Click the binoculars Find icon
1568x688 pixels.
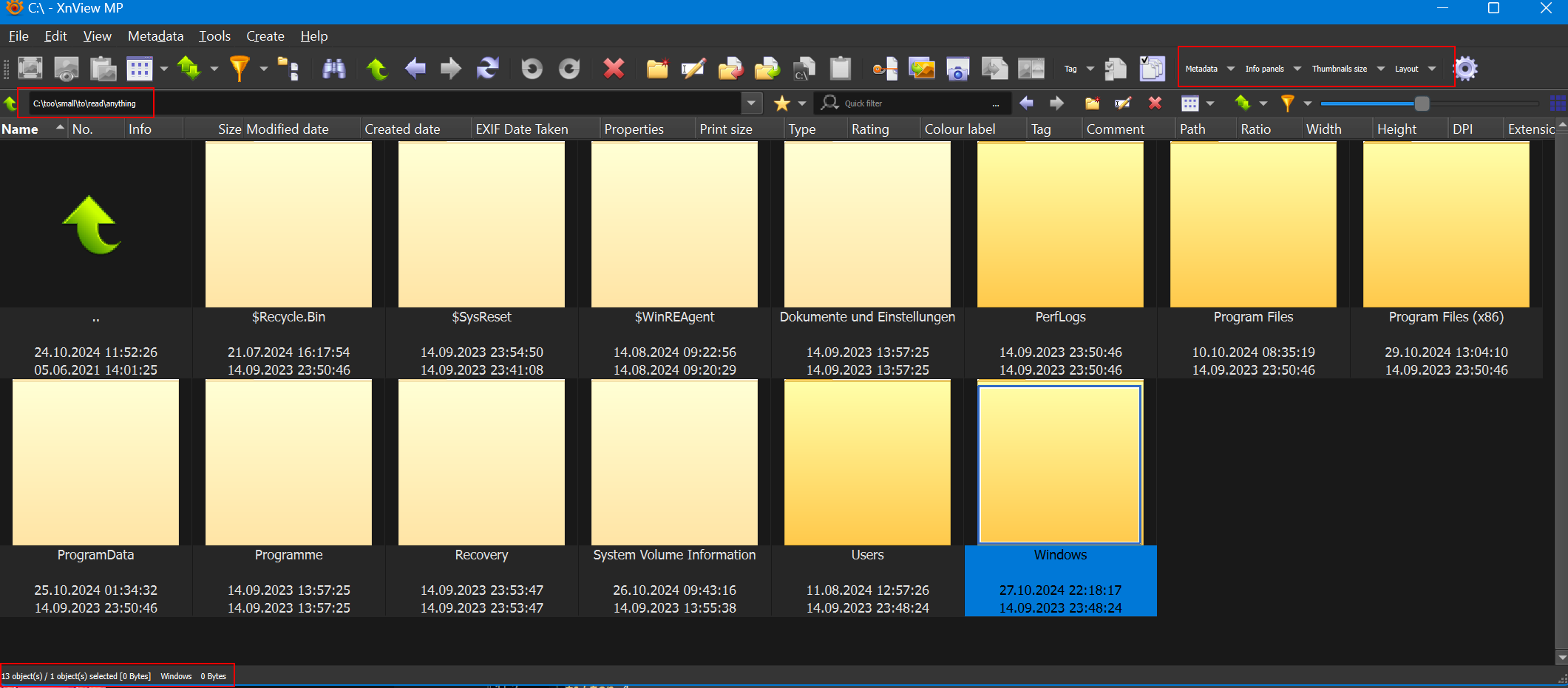pyautogui.click(x=334, y=69)
